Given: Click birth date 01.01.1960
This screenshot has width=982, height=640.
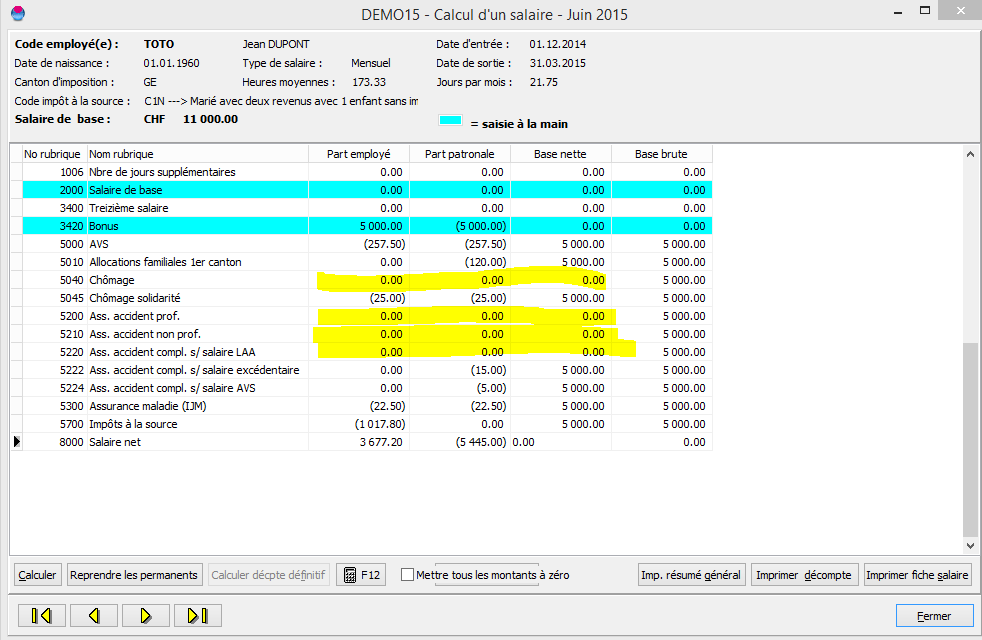Looking at the screenshot, I should pyautogui.click(x=172, y=63).
